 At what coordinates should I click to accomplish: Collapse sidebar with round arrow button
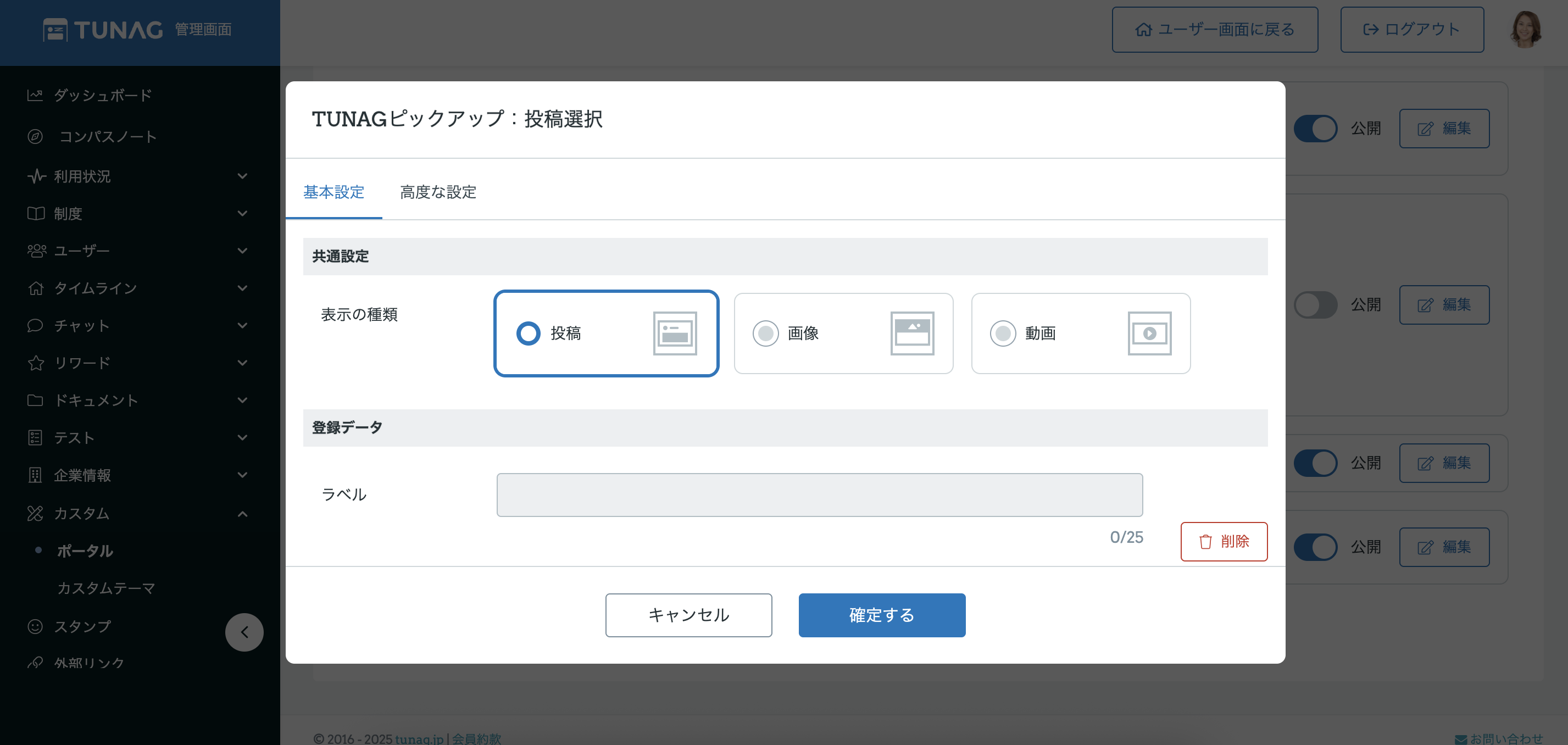click(244, 632)
